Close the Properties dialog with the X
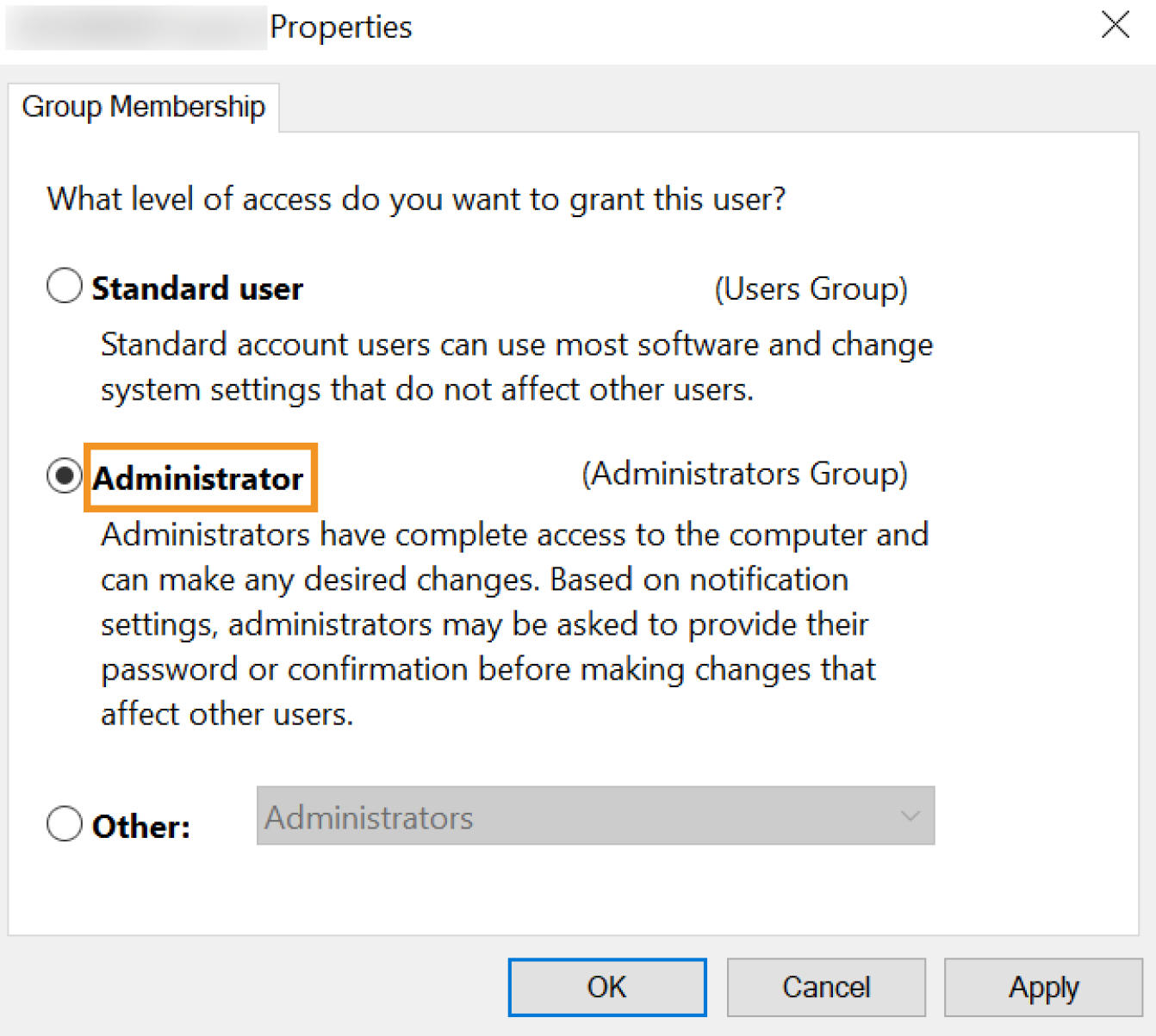Viewport: 1156px width, 1036px height. pos(1116,25)
